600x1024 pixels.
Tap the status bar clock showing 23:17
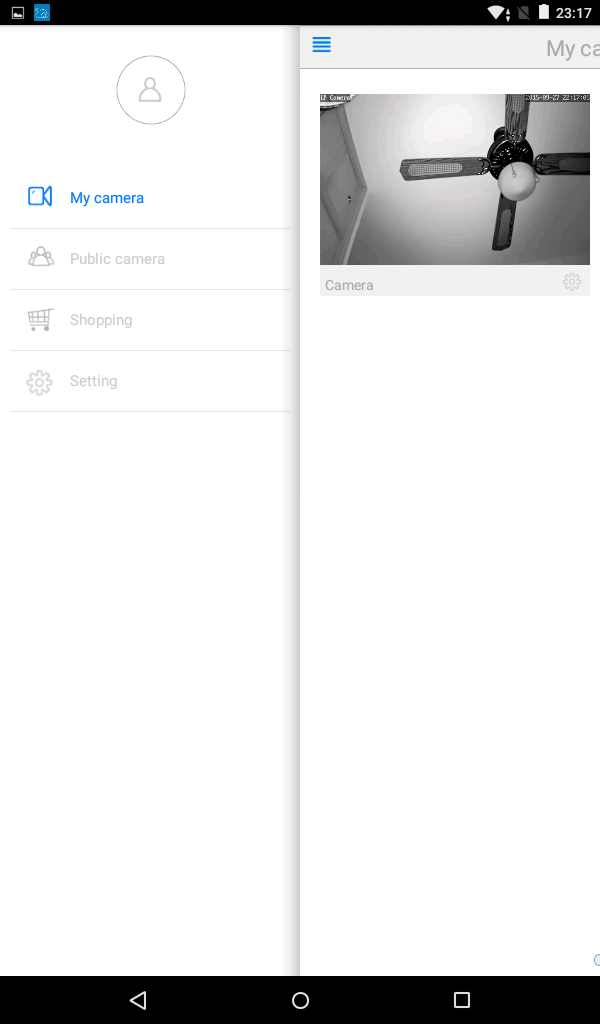pyautogui.click(x=573, y=13)
